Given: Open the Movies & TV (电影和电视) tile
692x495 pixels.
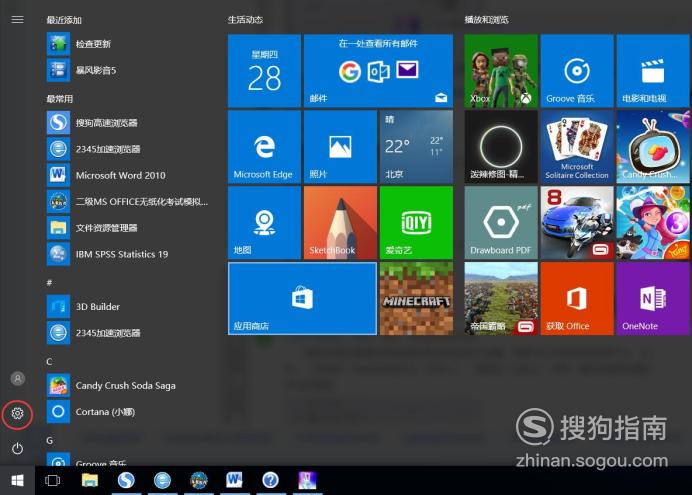Looking at the screenshot, I should pyautogui.click(x=653, y=71).
